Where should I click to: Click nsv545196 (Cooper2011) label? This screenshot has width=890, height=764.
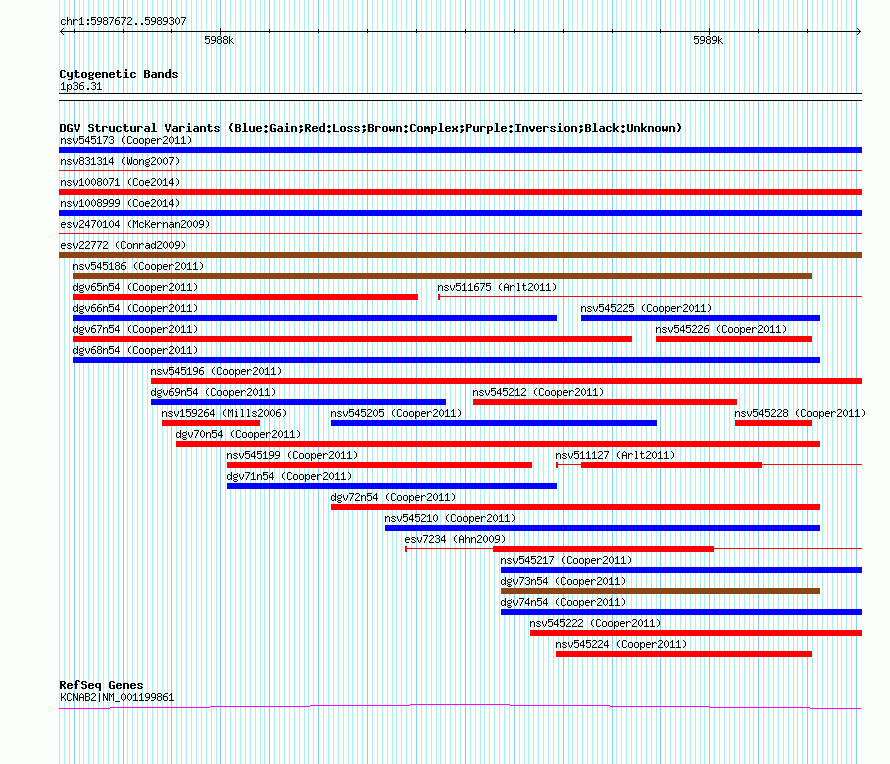tap(216, 371)
